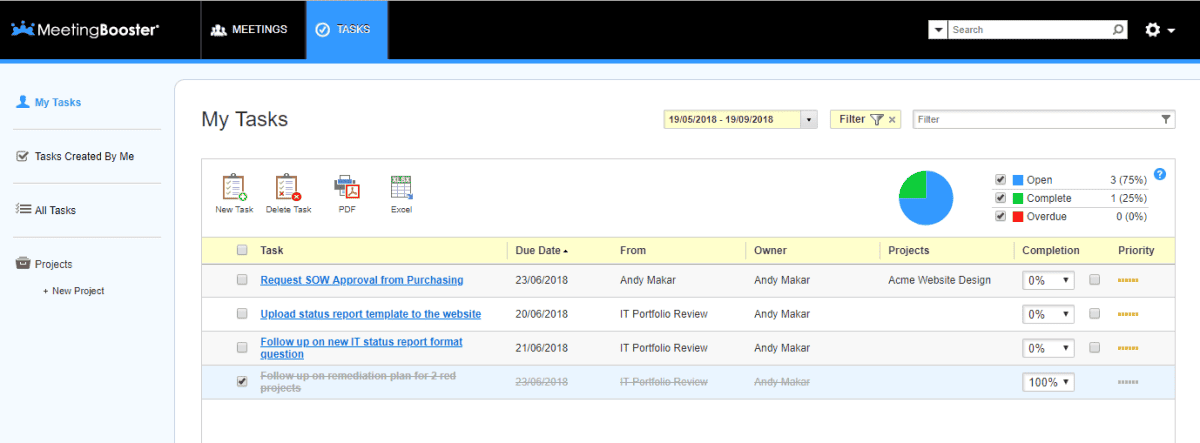The width and height of the screenshot is (1200, 443).
Task: Toggle the select-all tasks header checkbox
Action: 242,250
